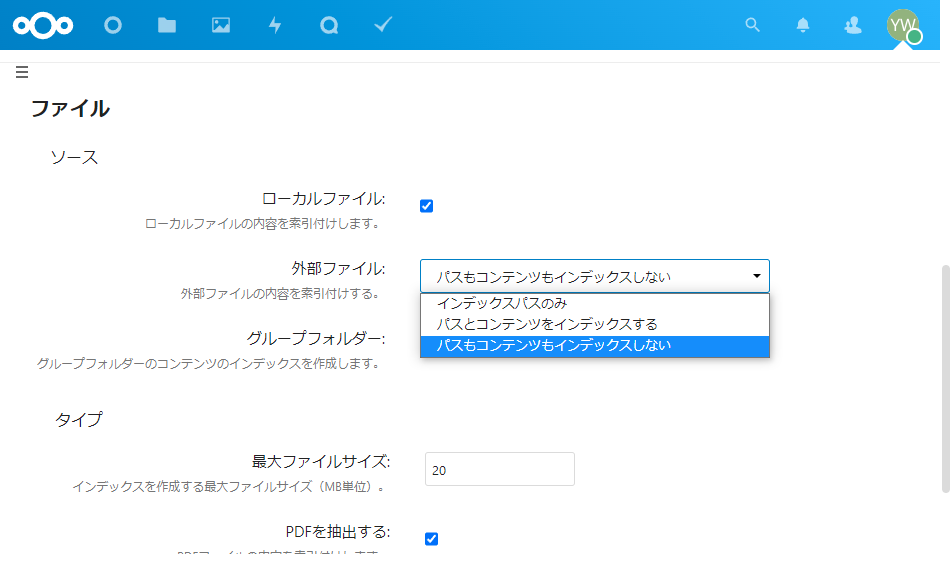Open the Photos app icon
This screenshot has height=566, width=952.
point(221,25)
